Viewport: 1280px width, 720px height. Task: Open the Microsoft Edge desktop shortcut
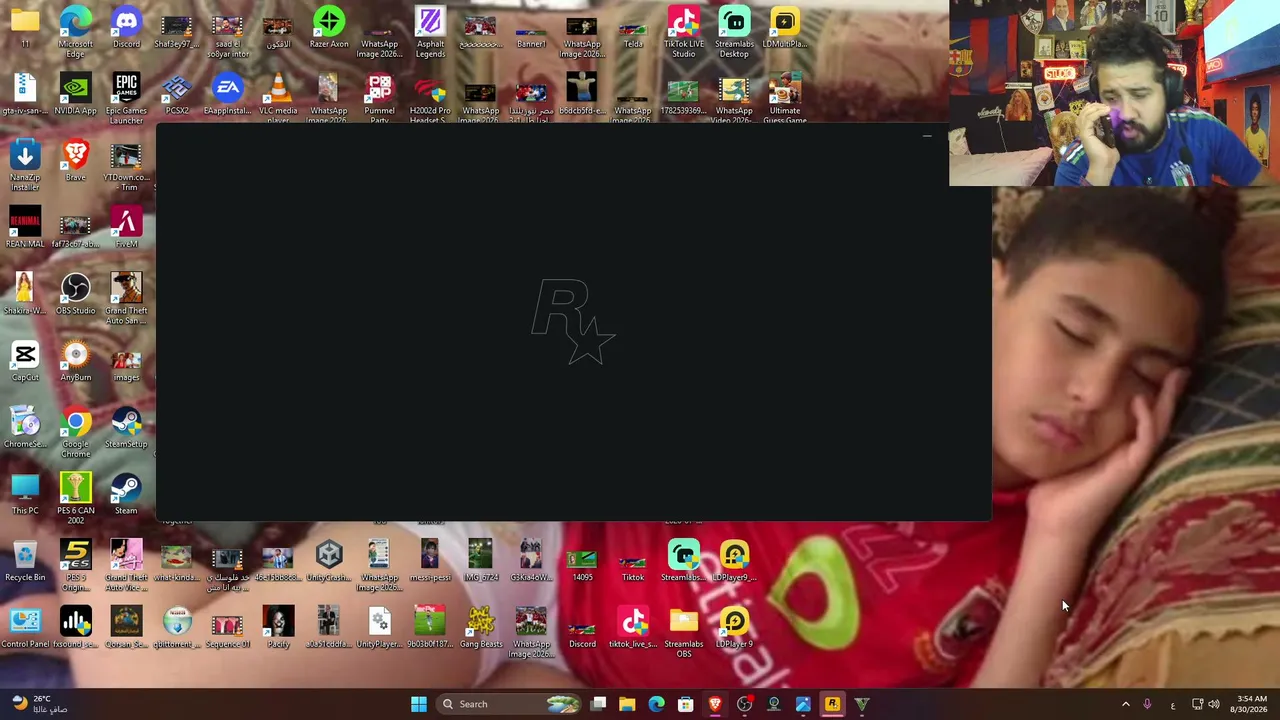[75, 30]
